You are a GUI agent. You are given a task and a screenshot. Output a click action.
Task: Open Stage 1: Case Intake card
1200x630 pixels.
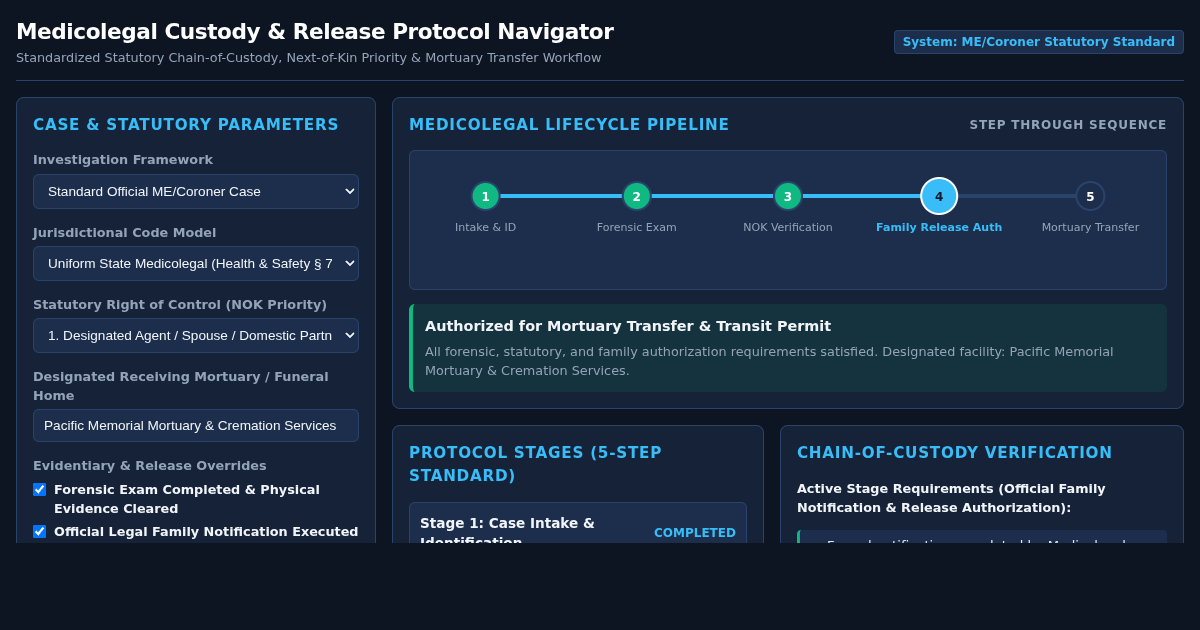[x=578, y=523]
